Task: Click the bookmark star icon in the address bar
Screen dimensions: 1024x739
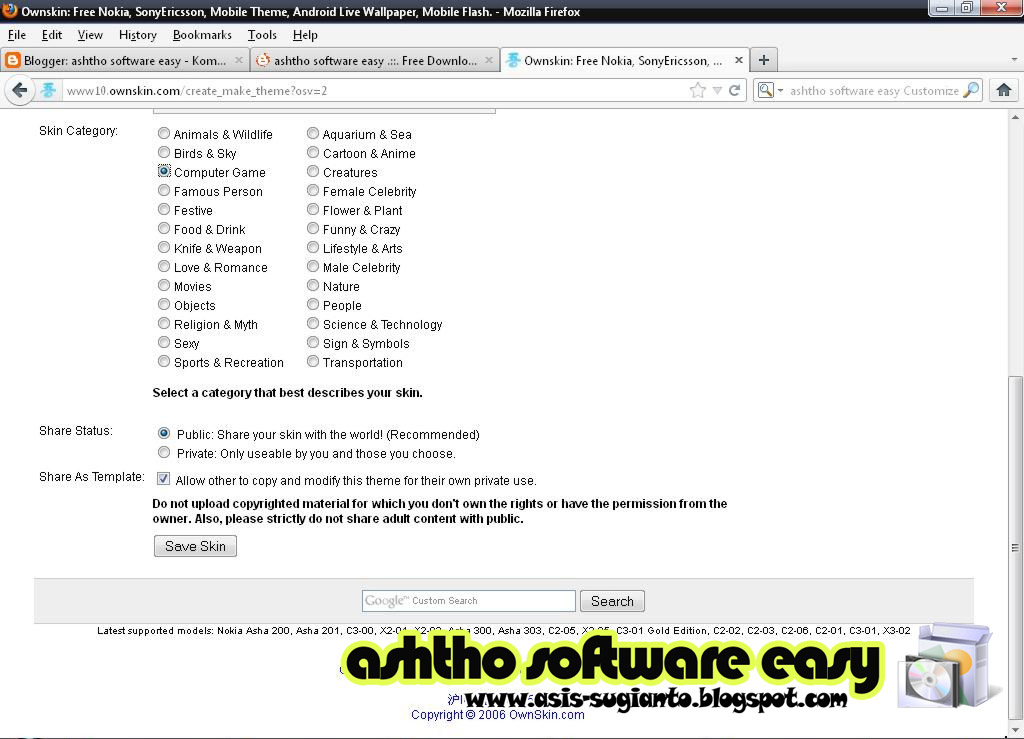Action: (697, 89)
